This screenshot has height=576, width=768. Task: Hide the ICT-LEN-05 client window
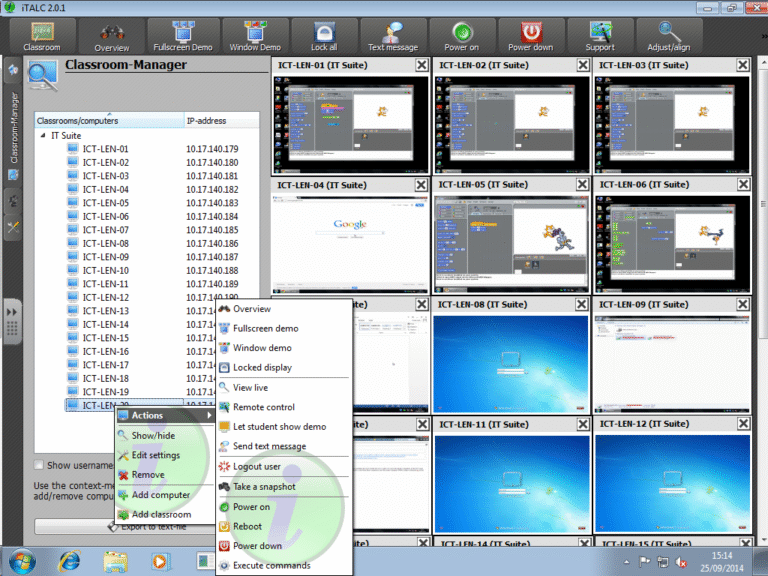582,185
